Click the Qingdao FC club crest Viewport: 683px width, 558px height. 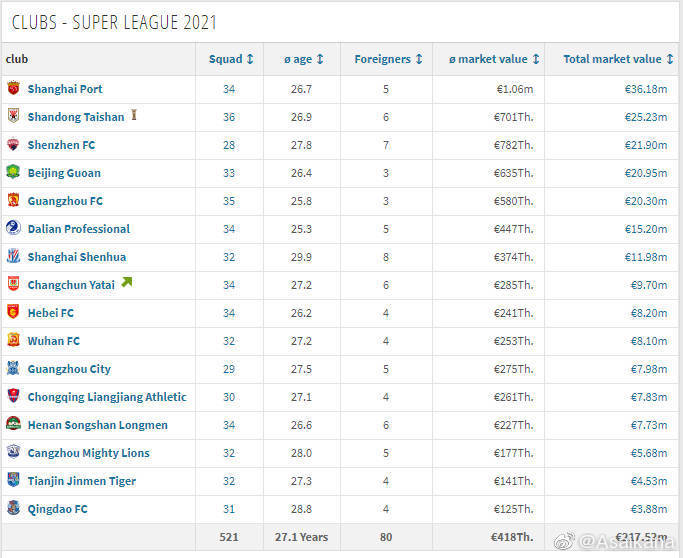tap(13, 509)
